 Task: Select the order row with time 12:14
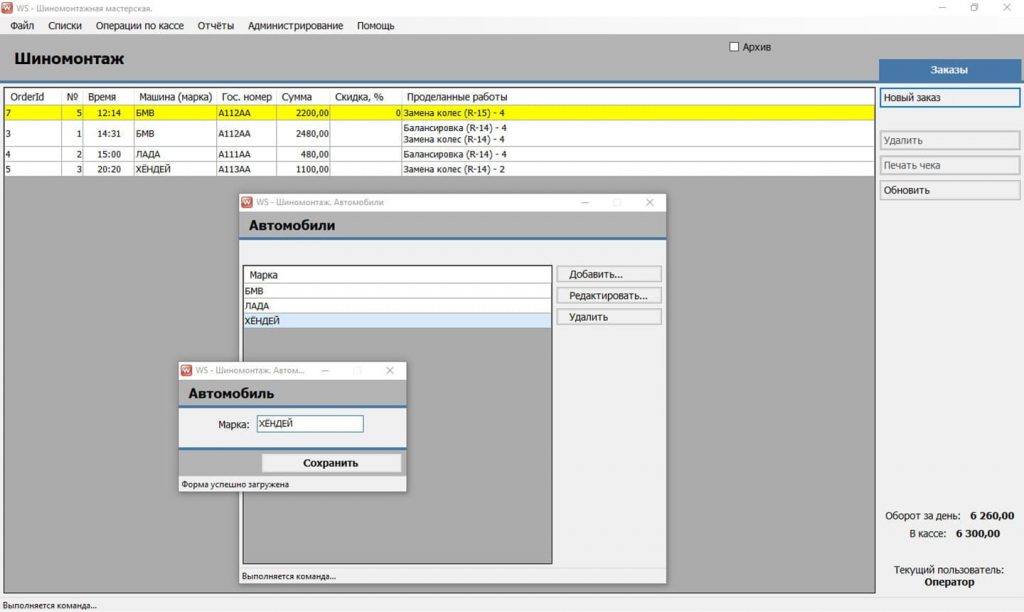(439, 113)
